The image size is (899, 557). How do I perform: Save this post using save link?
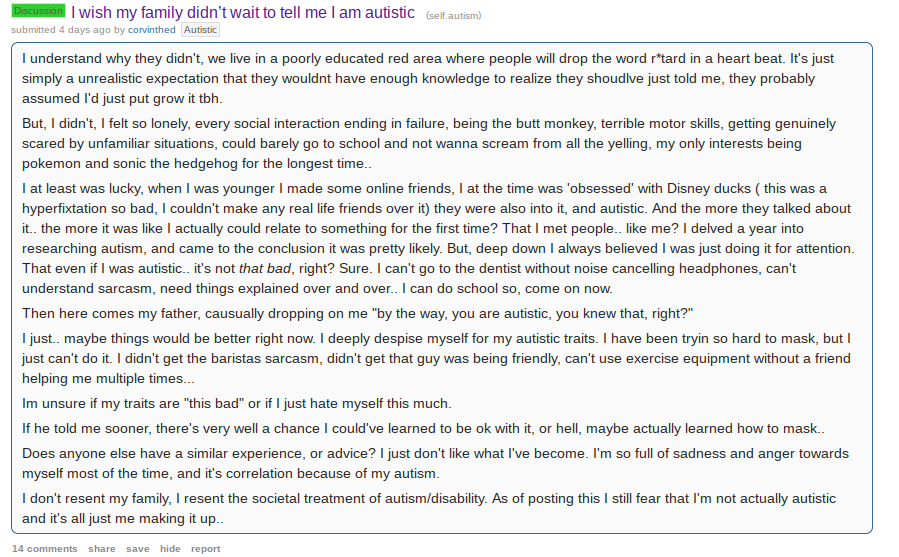coord(138,548)
